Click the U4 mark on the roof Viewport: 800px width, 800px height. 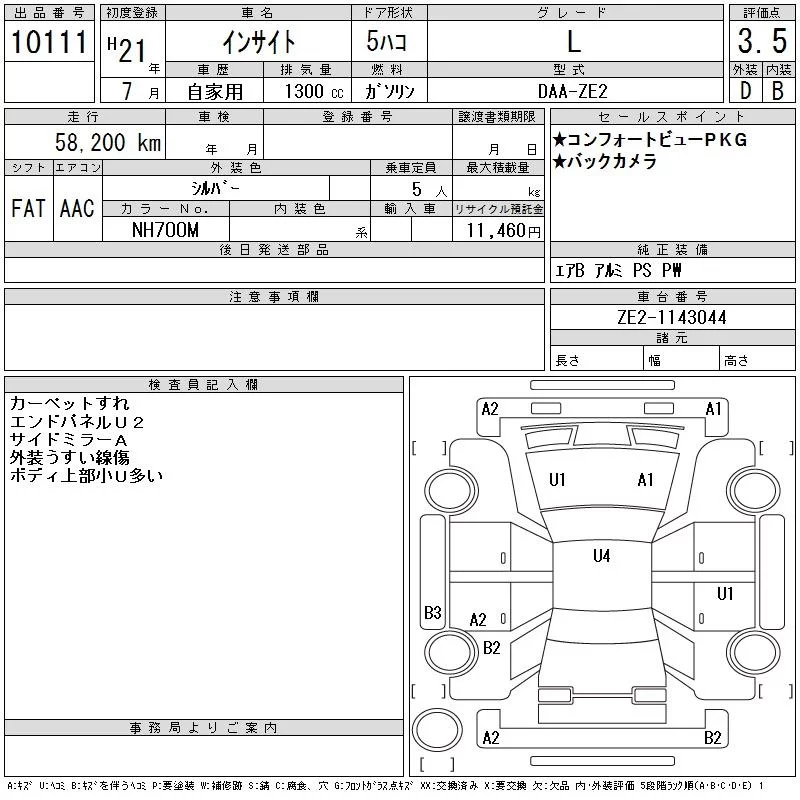[x=602, y=556]
